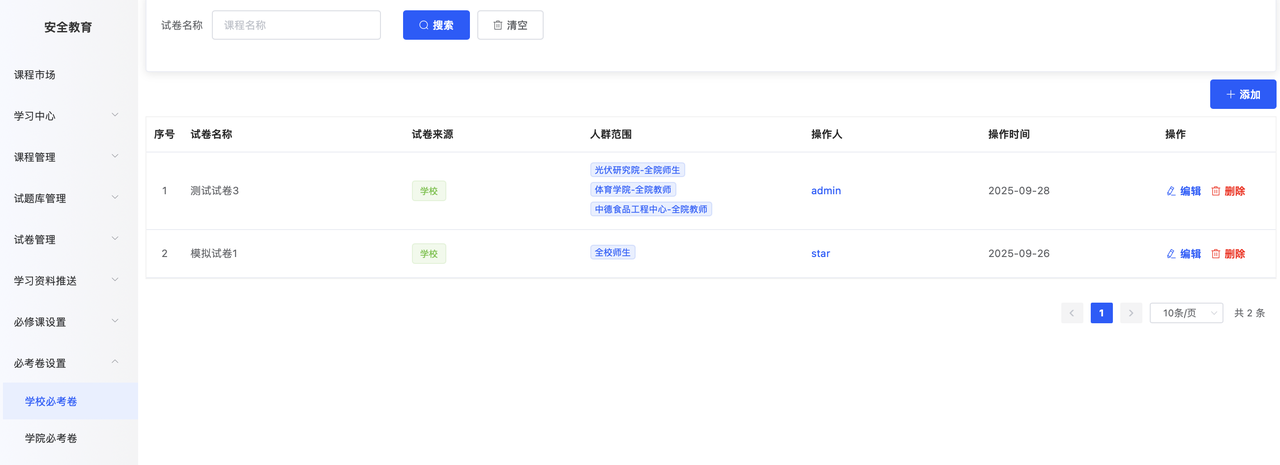
Task: Click the star operator link
Action: point(820,254)
